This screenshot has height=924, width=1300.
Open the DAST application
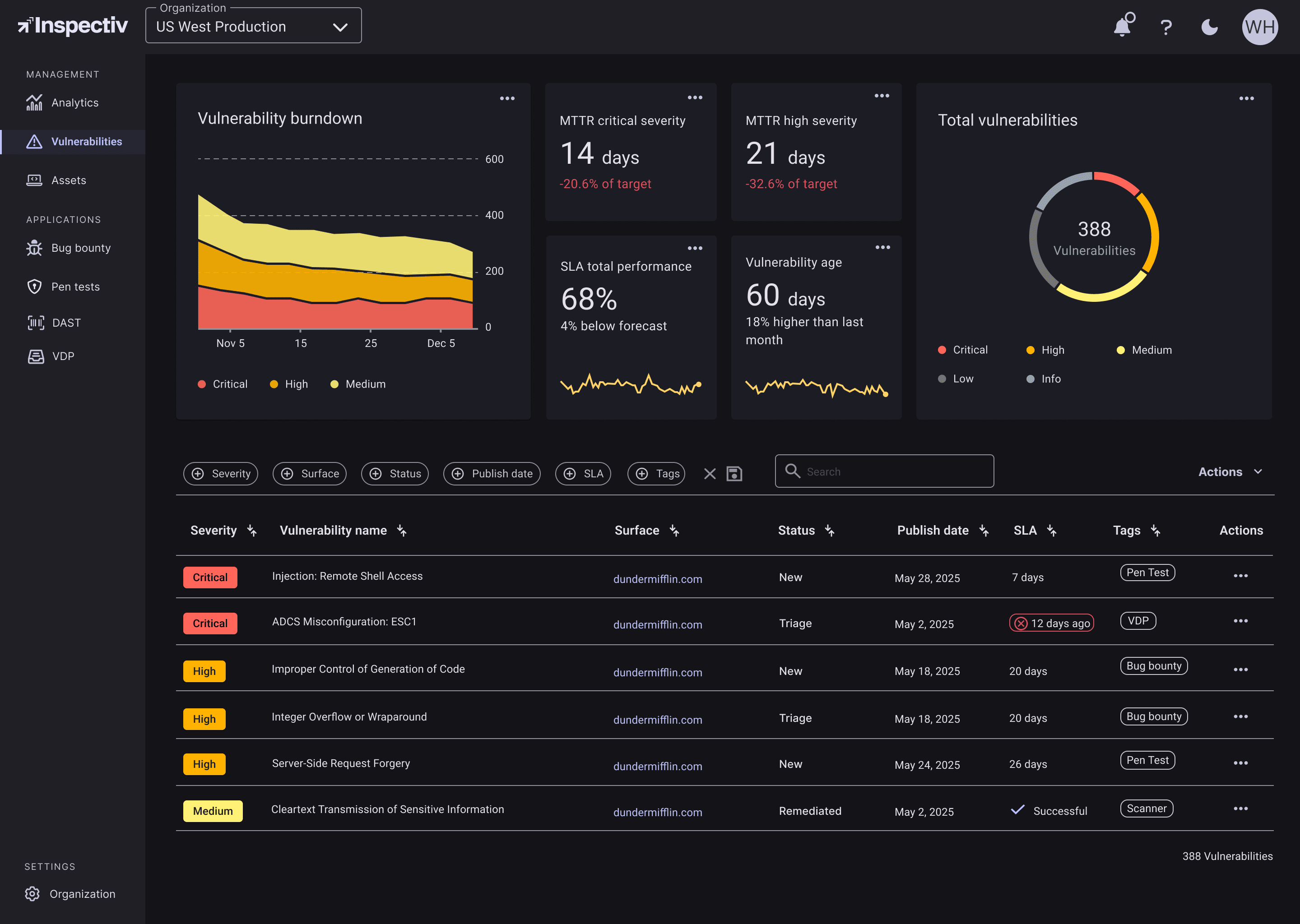67,322
